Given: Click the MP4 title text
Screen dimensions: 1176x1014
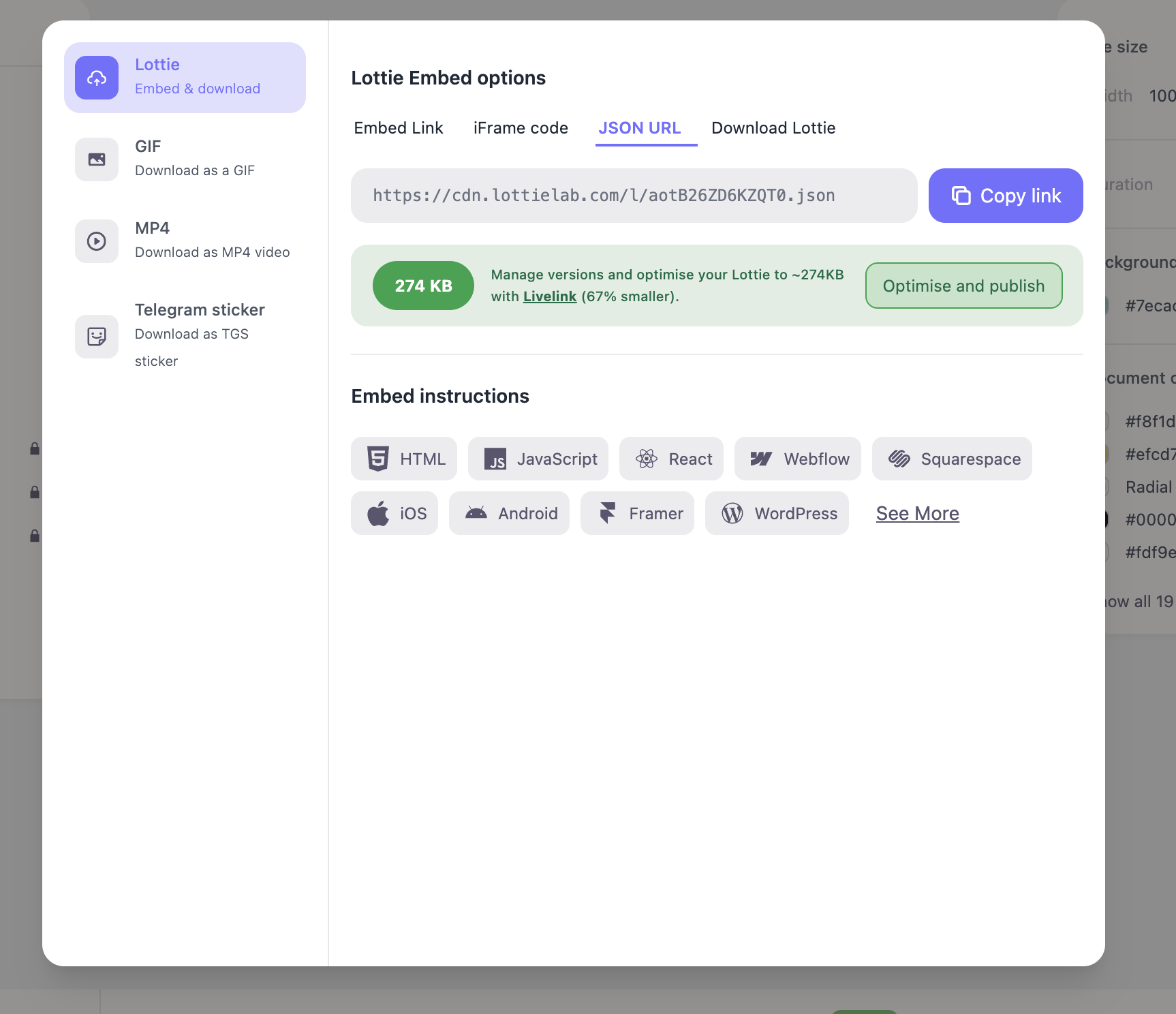Looking at the screenshot, I should [152, 228].
